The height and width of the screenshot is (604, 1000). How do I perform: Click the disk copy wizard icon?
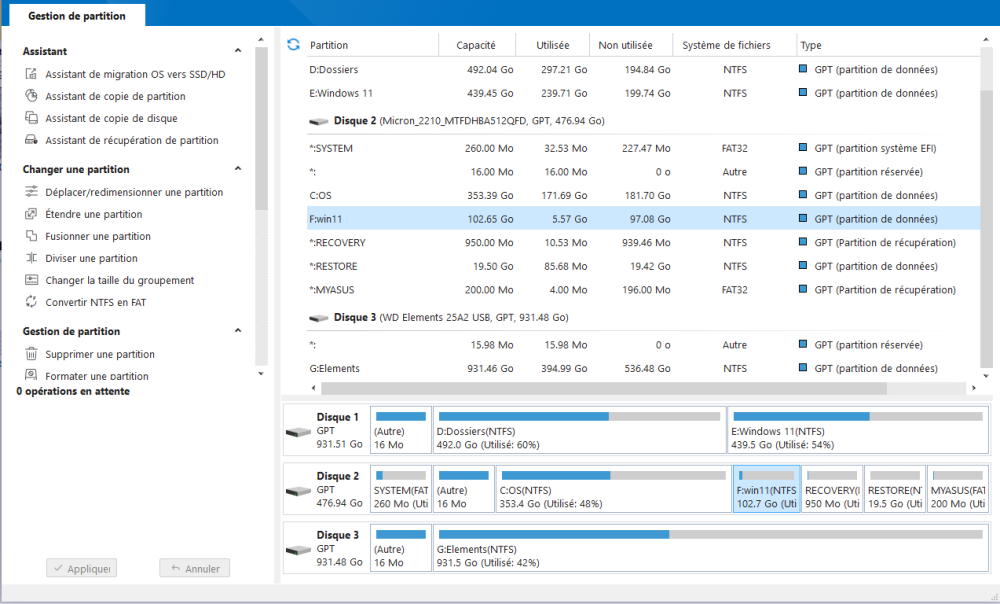[31, 117]
